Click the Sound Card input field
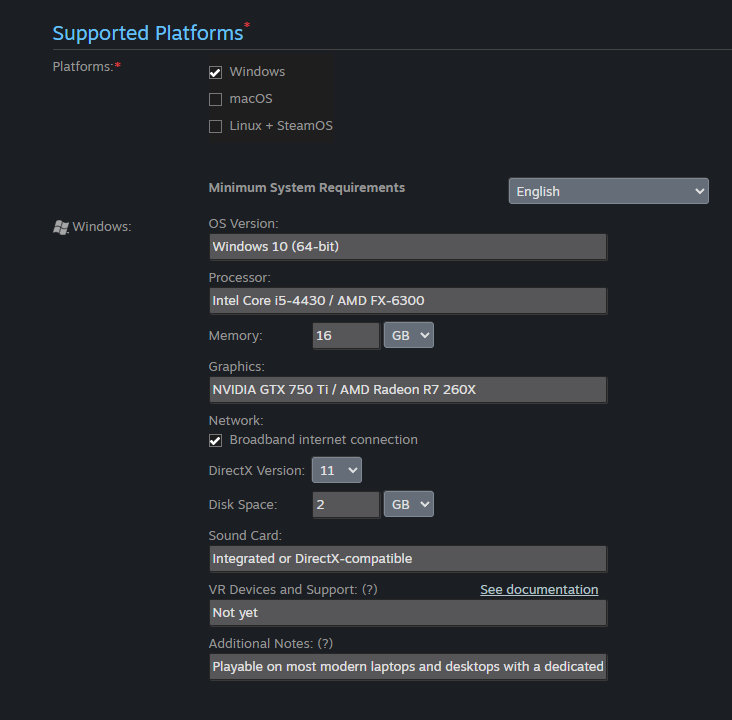The width and height of the screenshot is (732, 720). pyautogui.click(x=408, y=559)
